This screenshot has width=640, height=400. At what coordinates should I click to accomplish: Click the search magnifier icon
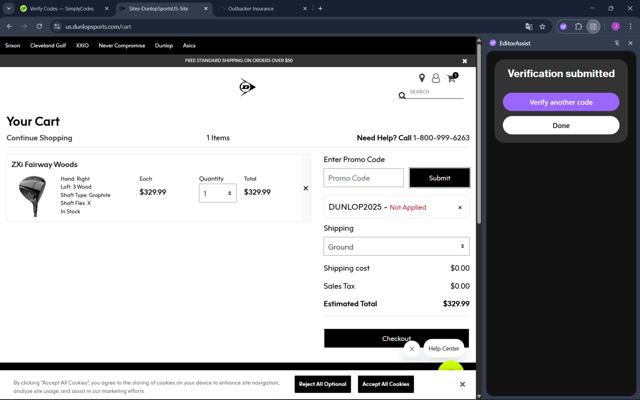coord(402,96)
